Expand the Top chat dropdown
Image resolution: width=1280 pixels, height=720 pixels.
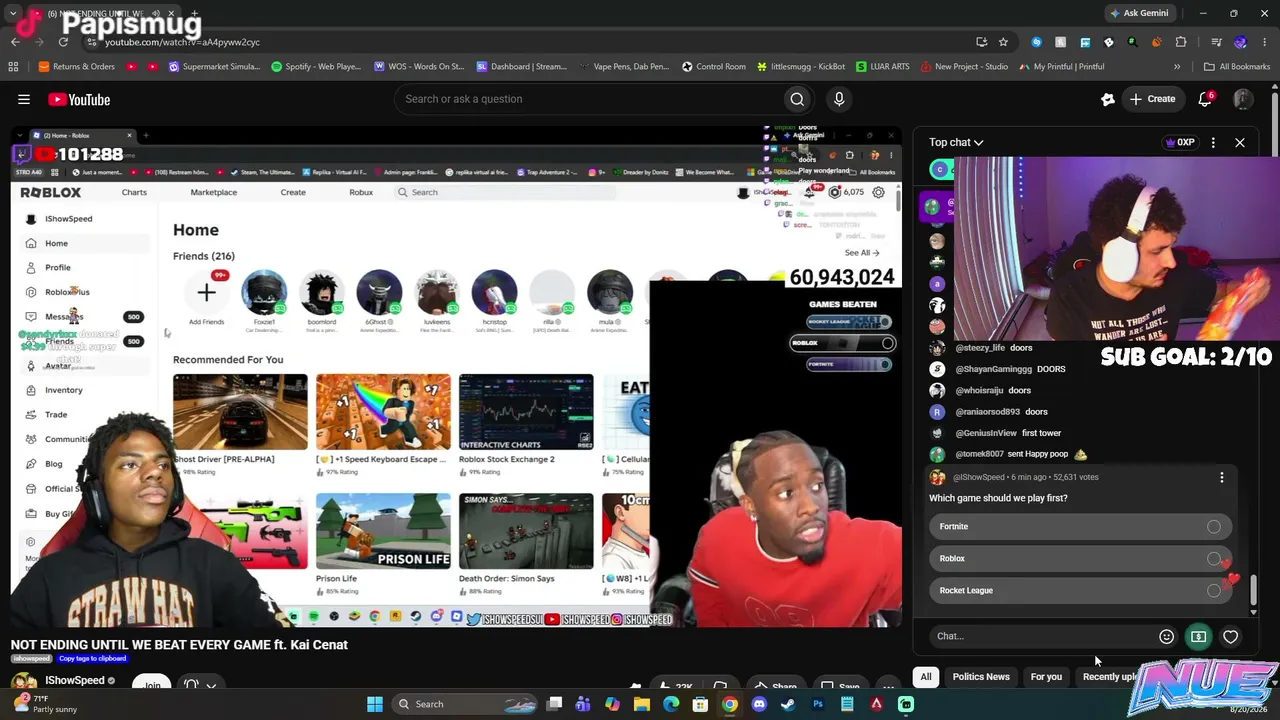(x=956, y=143)
